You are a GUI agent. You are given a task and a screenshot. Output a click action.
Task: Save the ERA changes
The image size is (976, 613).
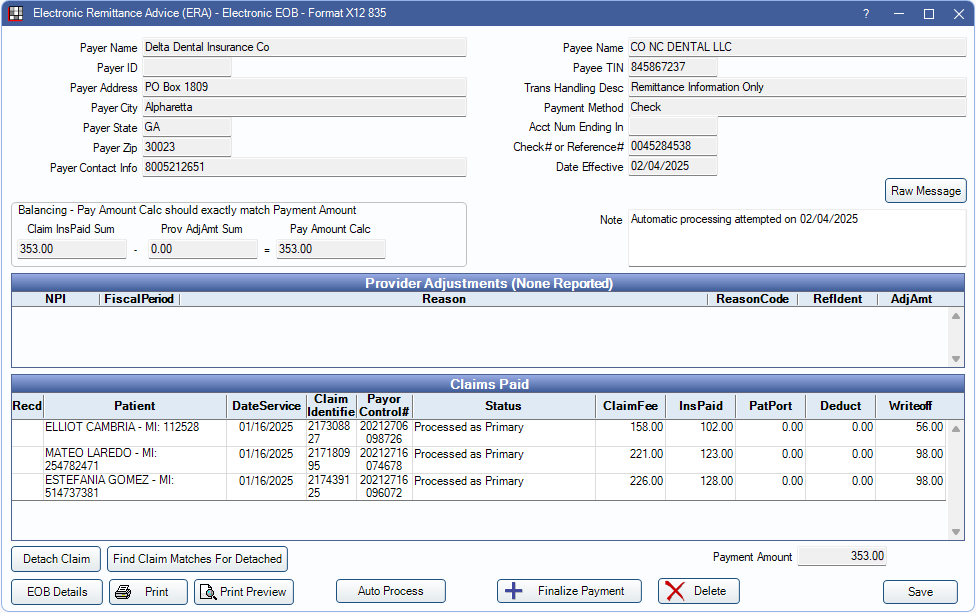(x=920, y=592)
